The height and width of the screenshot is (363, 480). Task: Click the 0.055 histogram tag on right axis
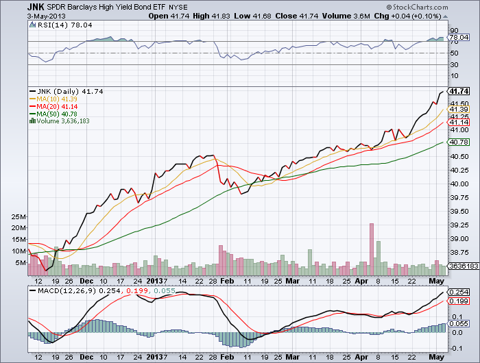(459, 323)
